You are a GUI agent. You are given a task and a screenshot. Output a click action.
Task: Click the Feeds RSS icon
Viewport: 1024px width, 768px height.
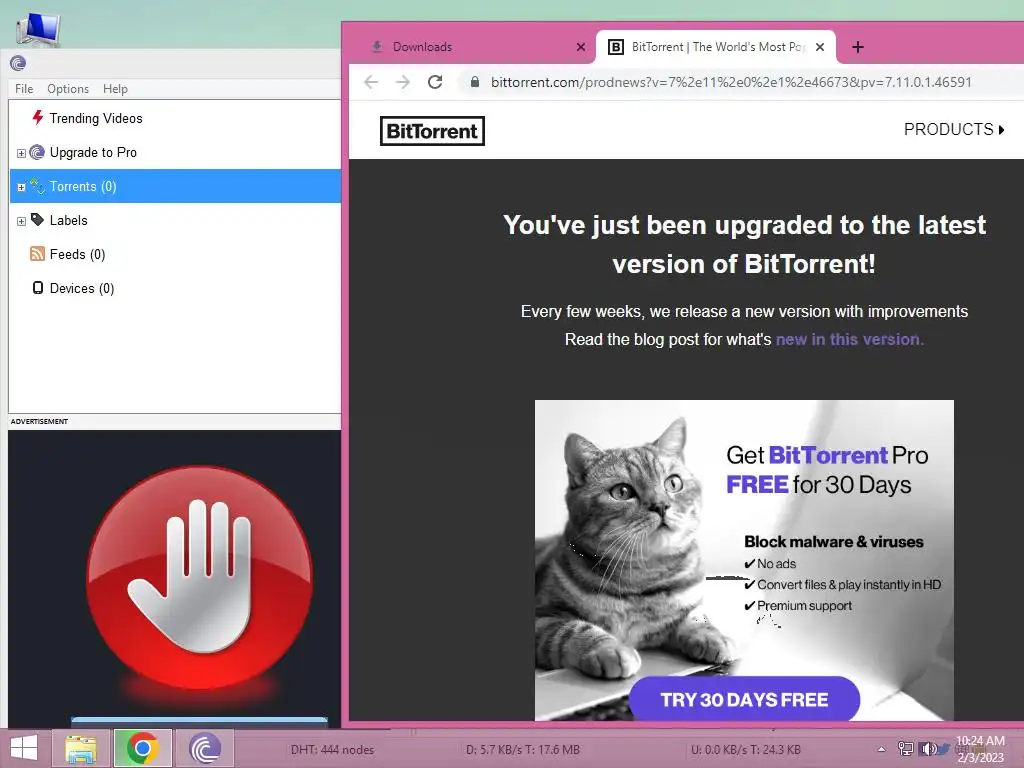37,253
